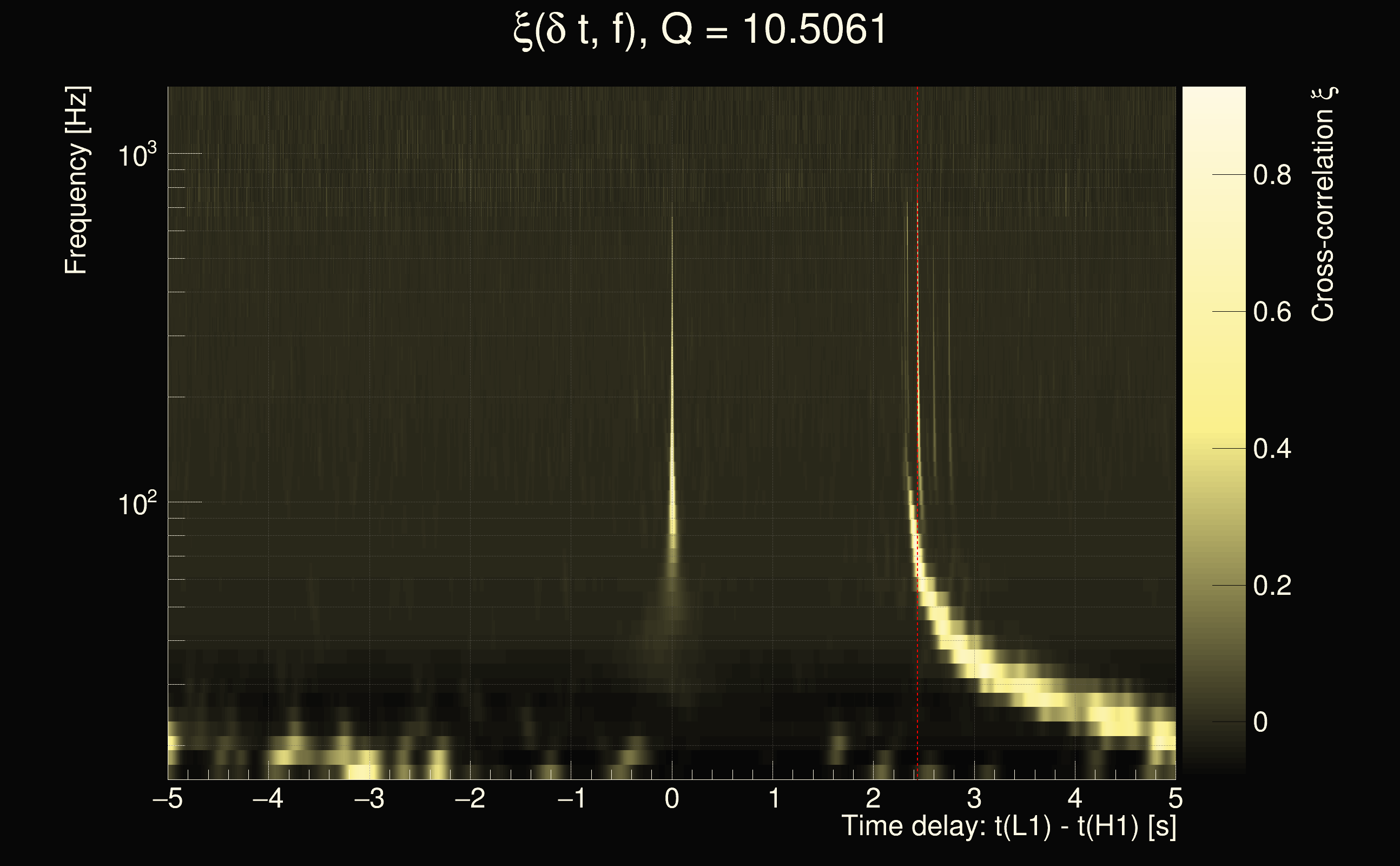The height and width of the screenshot is (866, 1400).
Task: Click the plot title showing Q = 10.5061
Action: 699,30
